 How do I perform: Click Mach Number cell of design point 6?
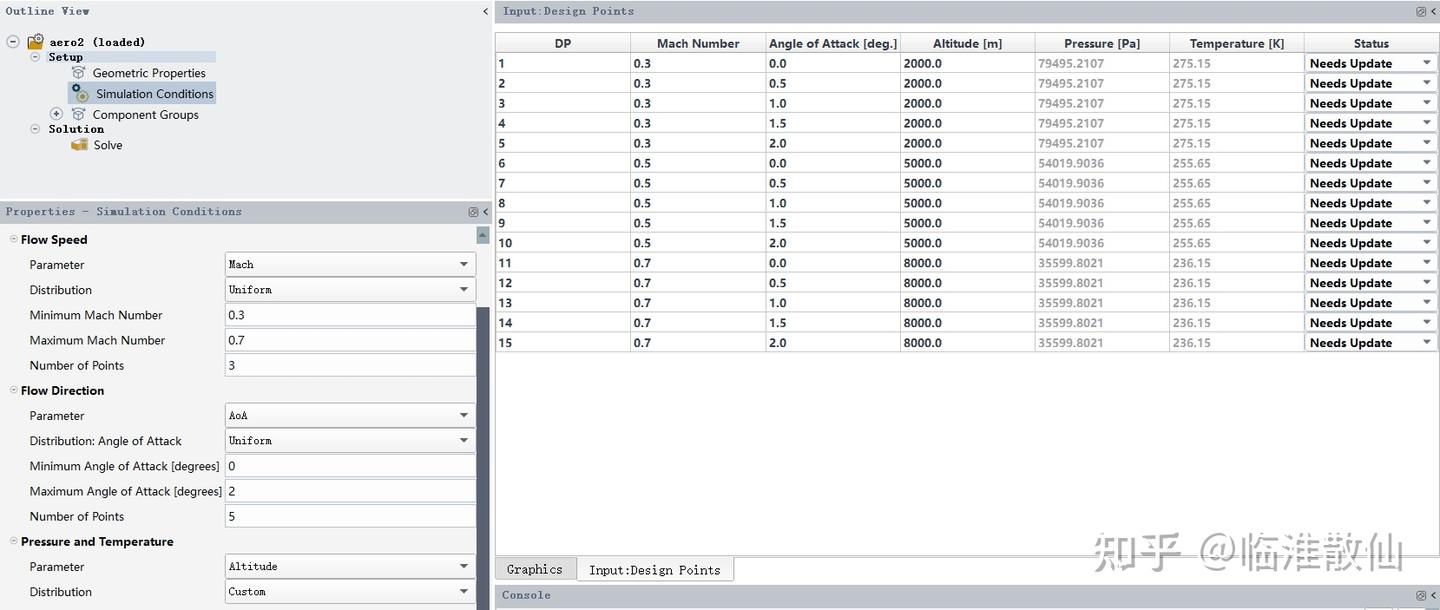(x=698, y=163)
